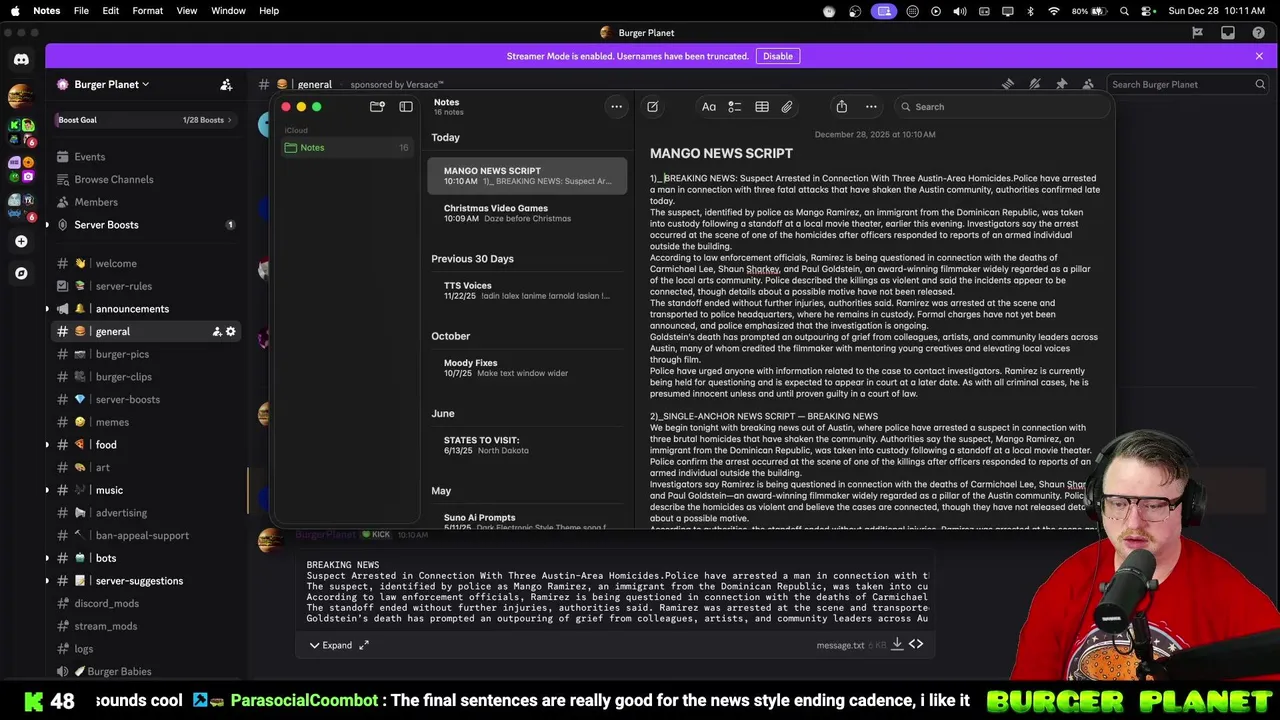Open Server Boosts
This screenshot has height=720, width=1280.
(x=144, y=225)
